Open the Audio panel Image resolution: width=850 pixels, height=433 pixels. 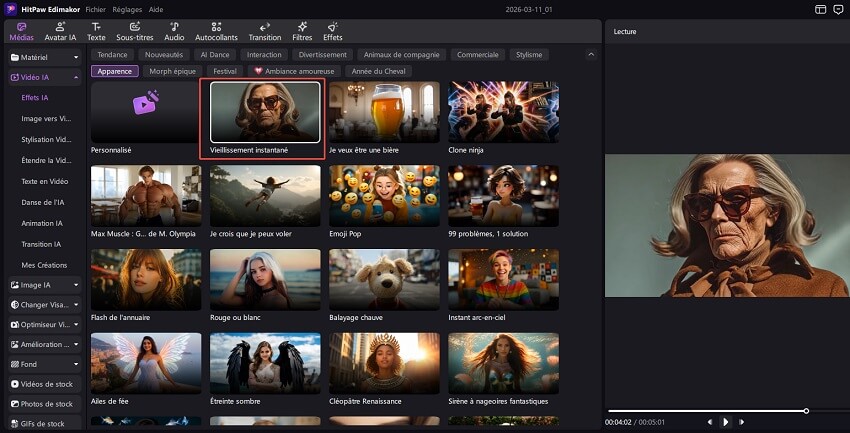click(x=174, y=31)
